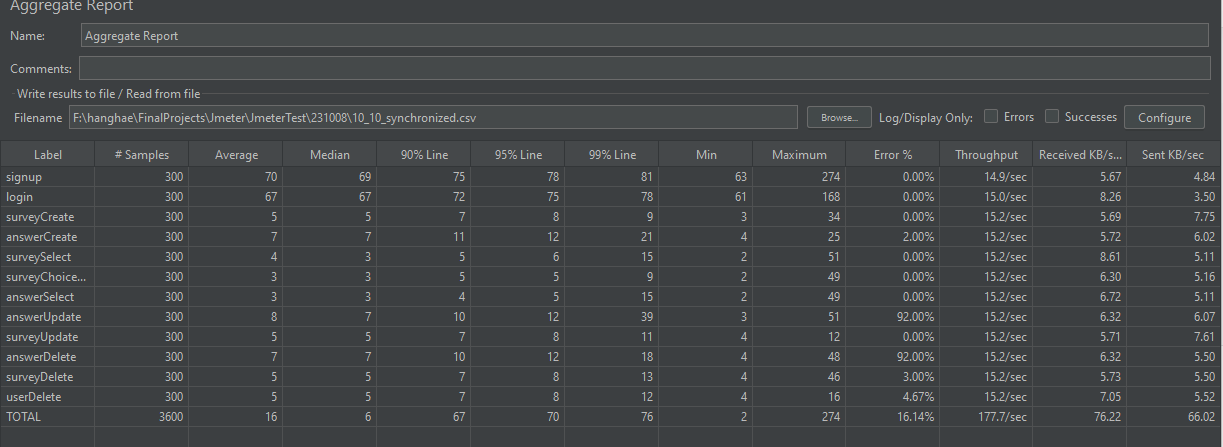This screenshot has height=447, width=1223.
Task: Sort by 99% Line column header
Action: tap(612, 155)
